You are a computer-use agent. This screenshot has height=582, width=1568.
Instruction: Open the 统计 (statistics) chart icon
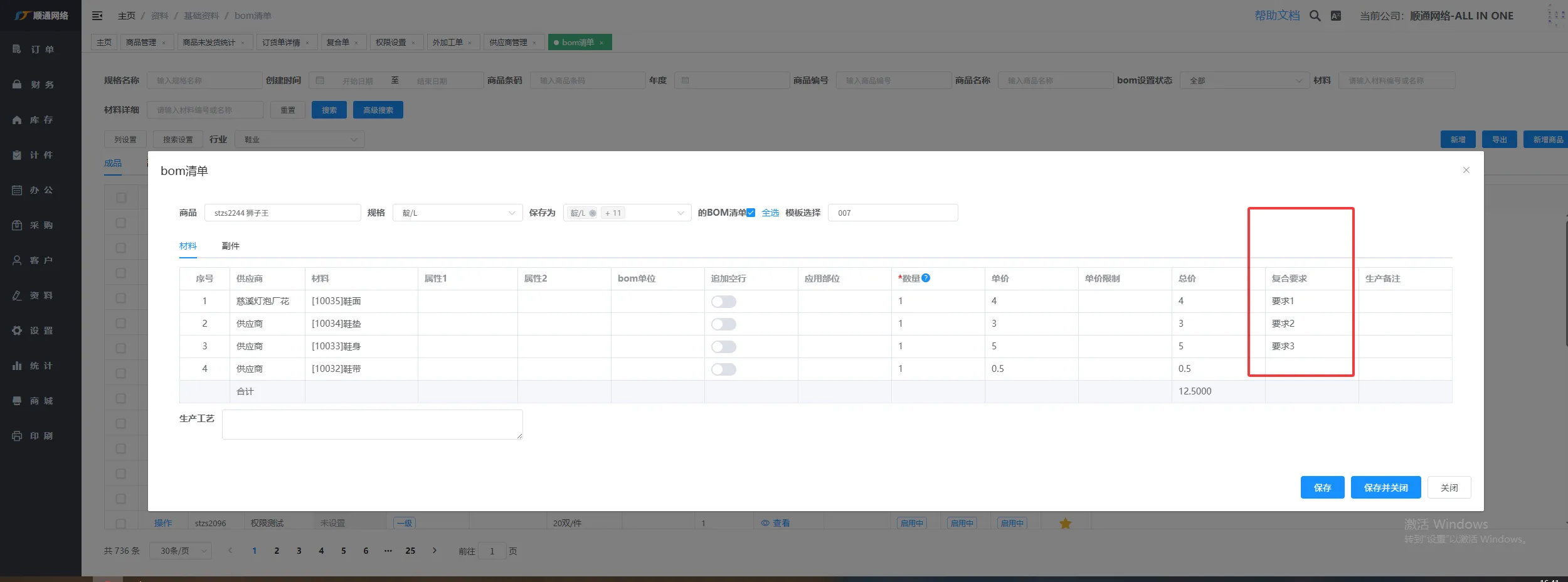17,365
